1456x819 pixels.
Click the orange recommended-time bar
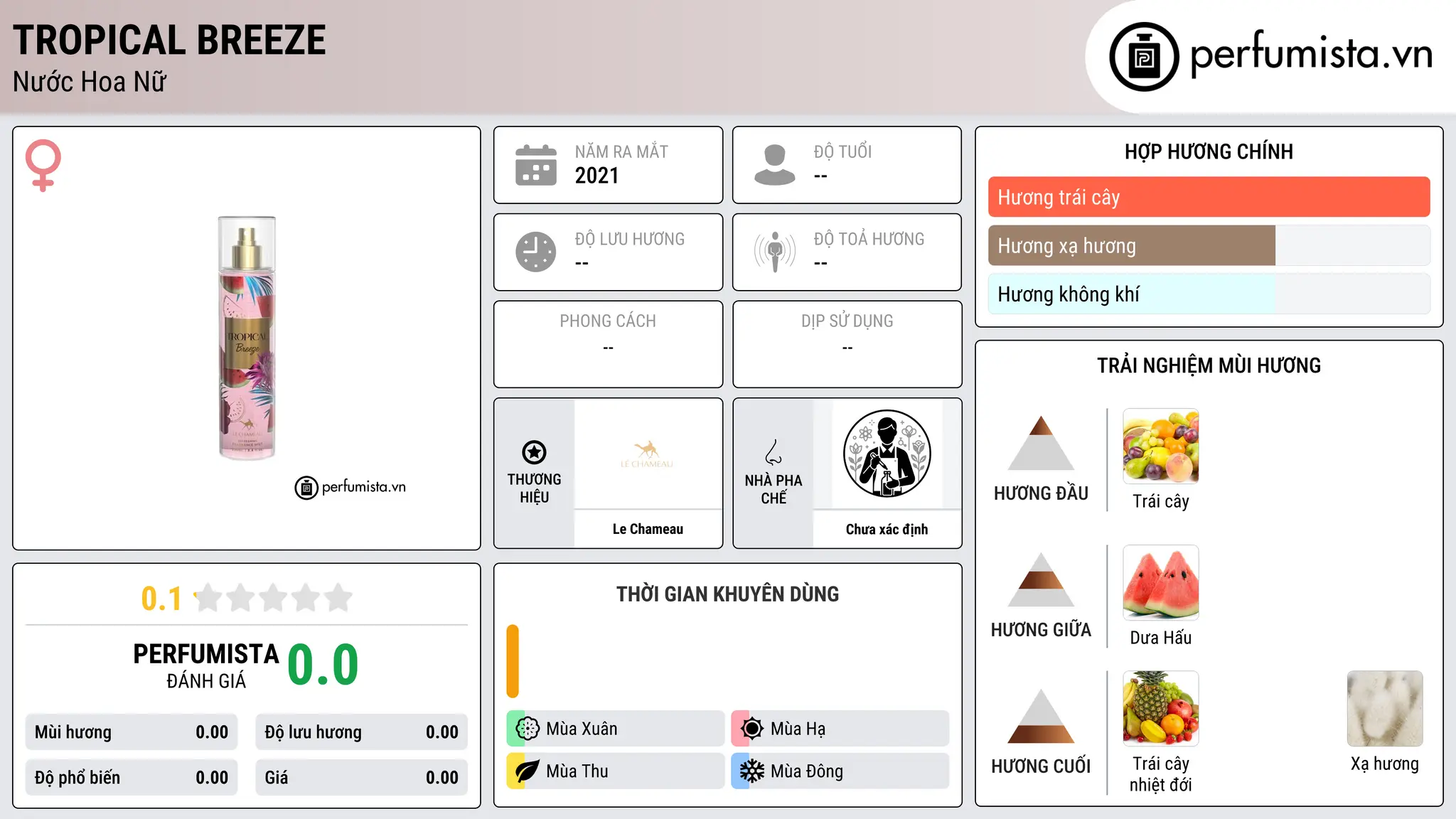coord(513,661)
